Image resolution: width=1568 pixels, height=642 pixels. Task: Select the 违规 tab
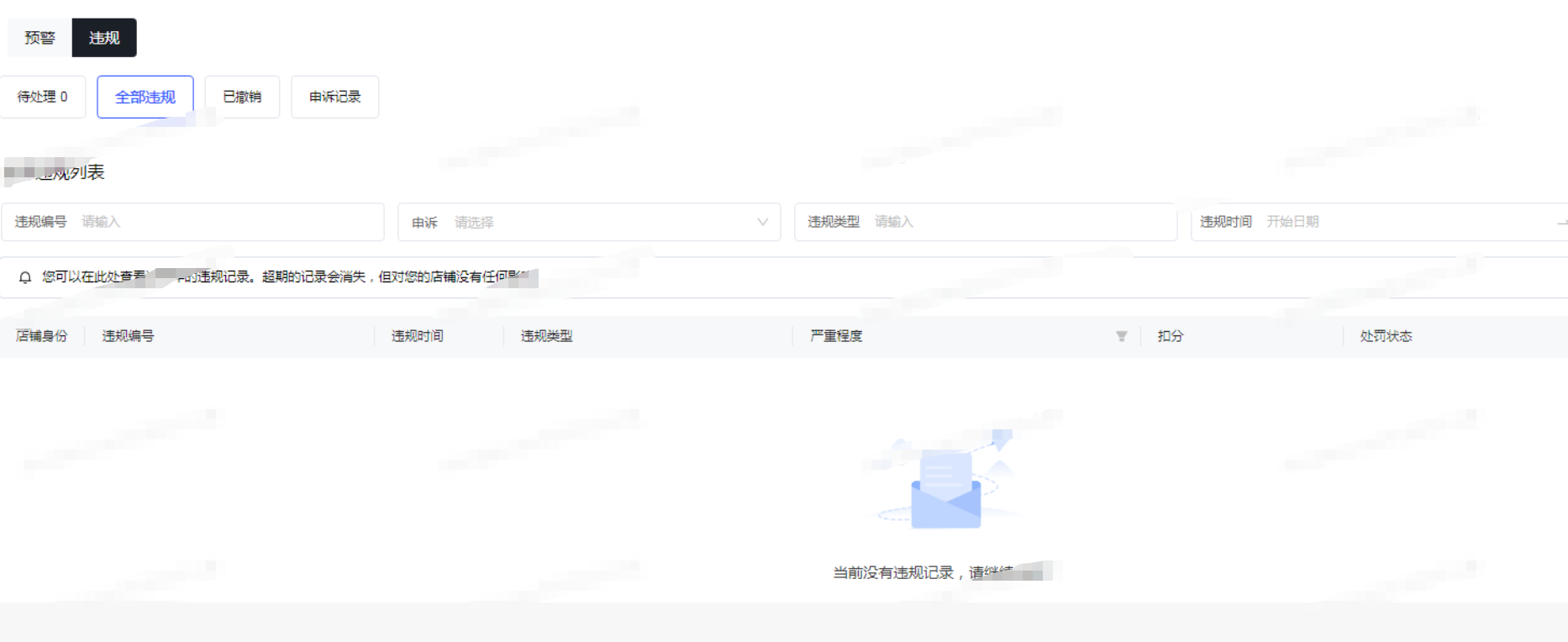click(x=104, y=38)
